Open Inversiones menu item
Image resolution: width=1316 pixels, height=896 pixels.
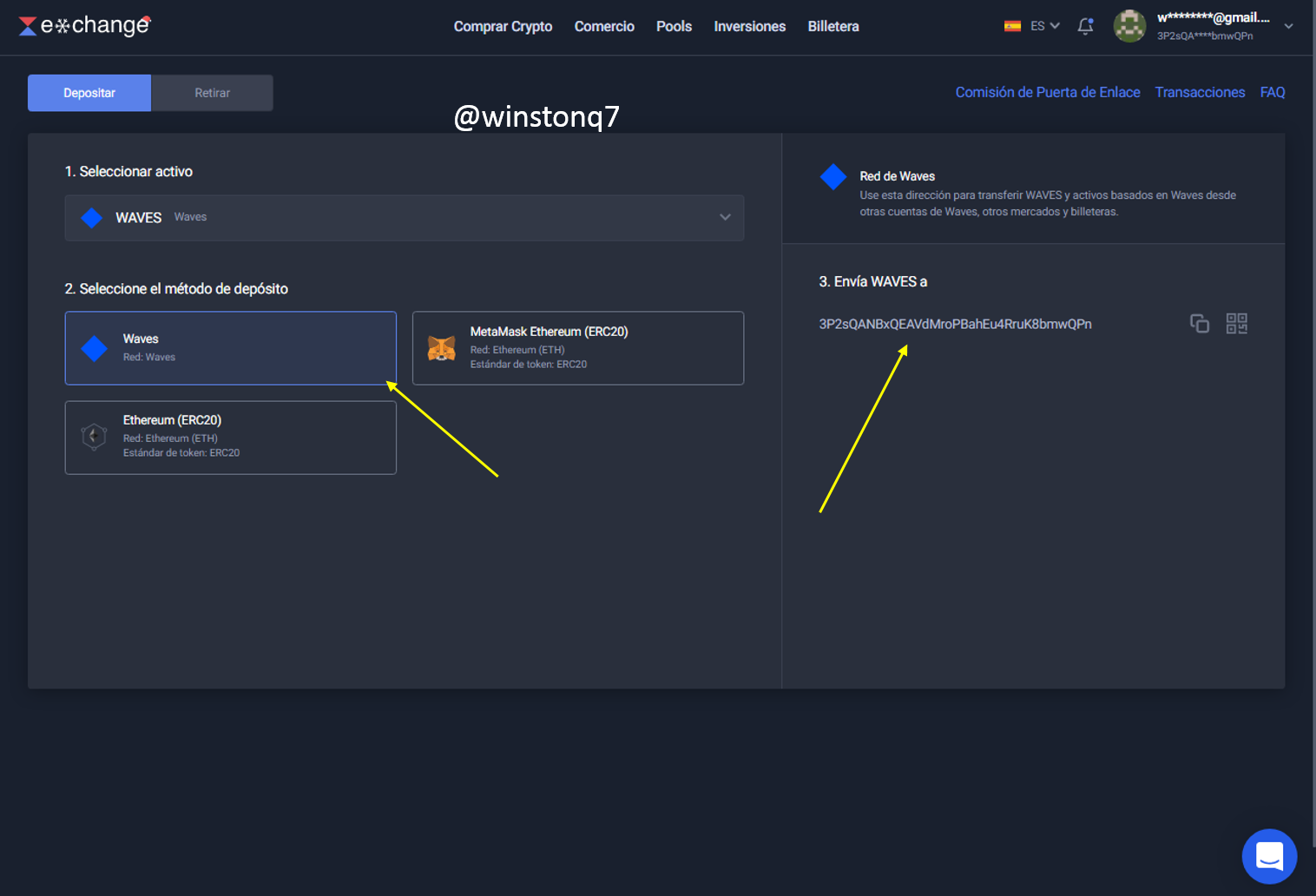click(750, 26)
